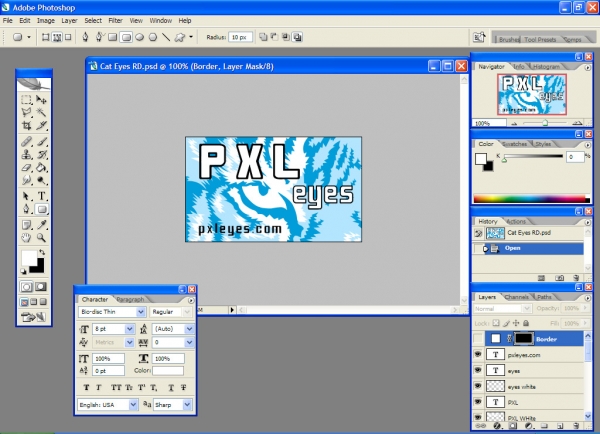Image resolution: width=600 pixels, height=434 pixels.
Task: Toggle Faux Bold in Character panel
Action: 86,388
